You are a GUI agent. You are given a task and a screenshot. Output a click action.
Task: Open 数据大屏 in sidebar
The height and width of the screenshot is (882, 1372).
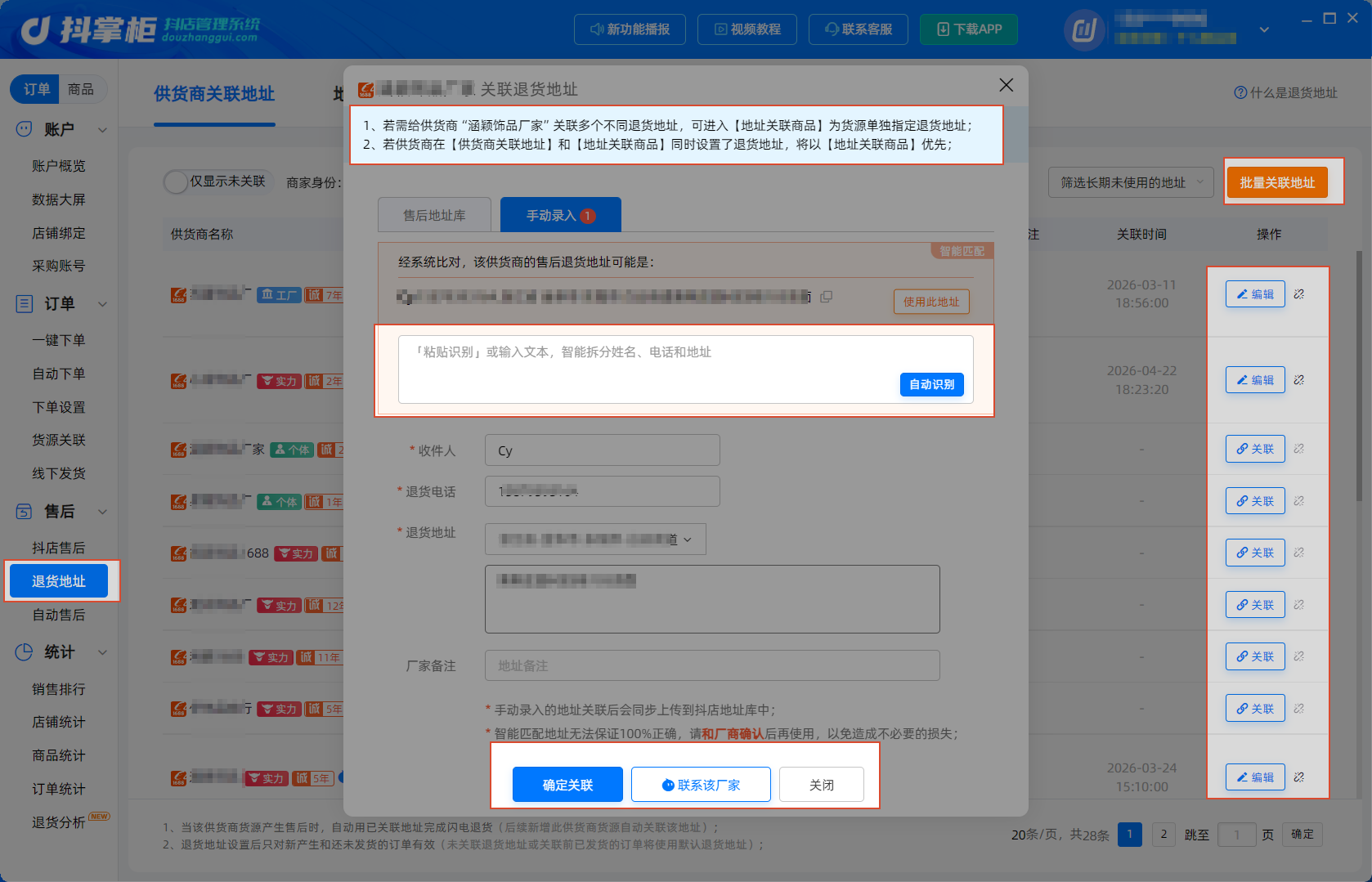point(59,199)
